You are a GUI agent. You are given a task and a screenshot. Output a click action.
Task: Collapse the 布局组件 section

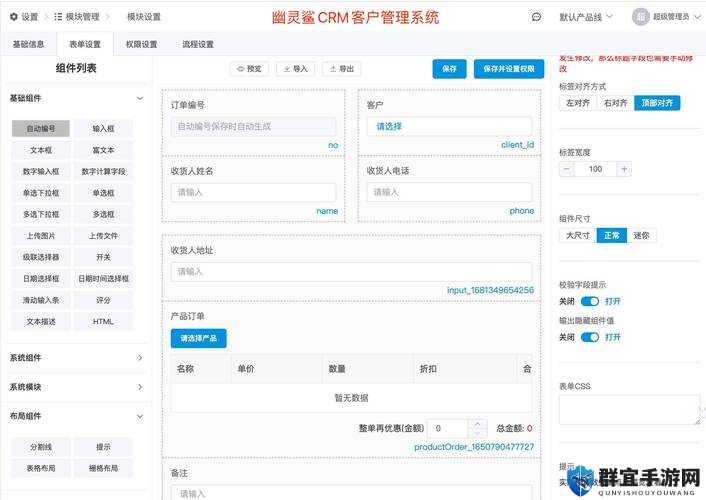(x=140, y=417)
